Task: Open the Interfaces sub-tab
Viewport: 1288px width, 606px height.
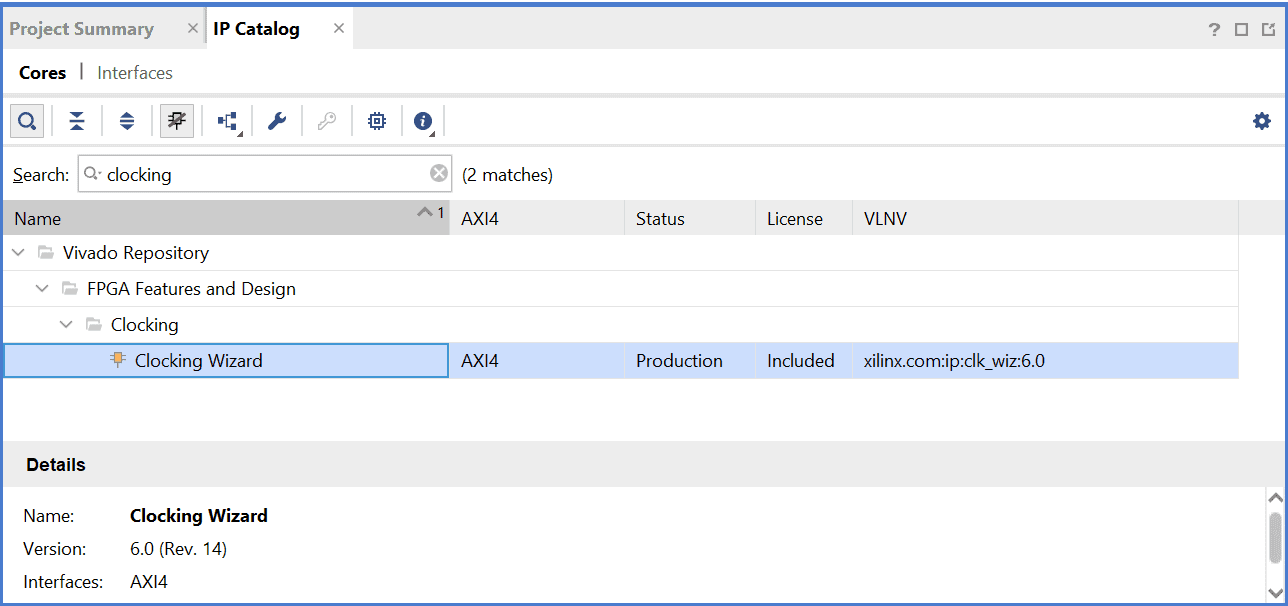Action: [135, 73]
